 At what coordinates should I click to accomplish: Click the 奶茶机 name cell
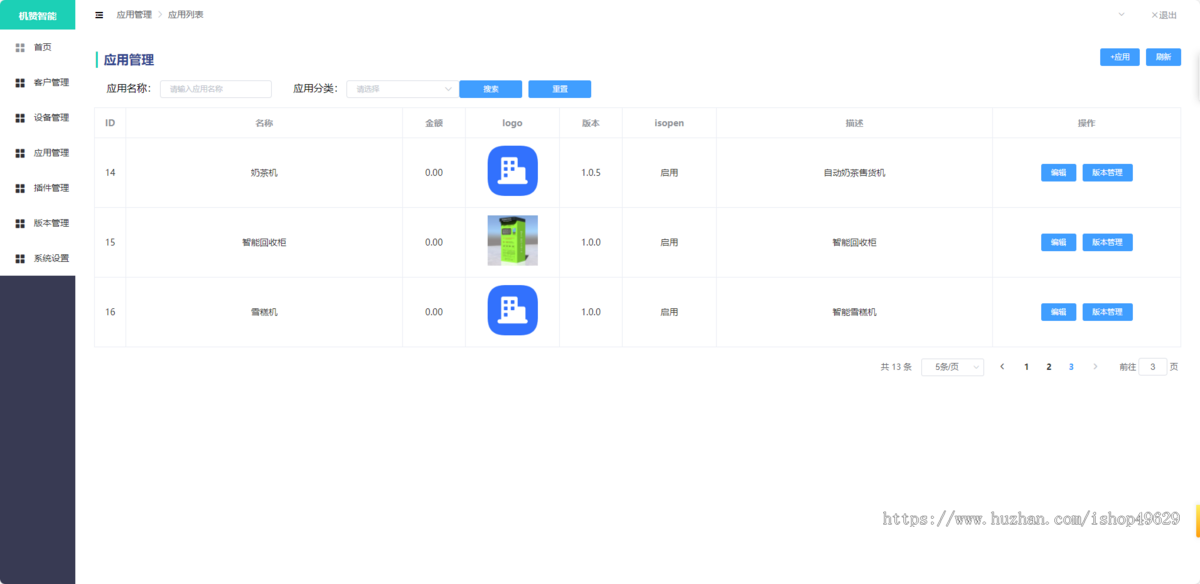point(264,173)
